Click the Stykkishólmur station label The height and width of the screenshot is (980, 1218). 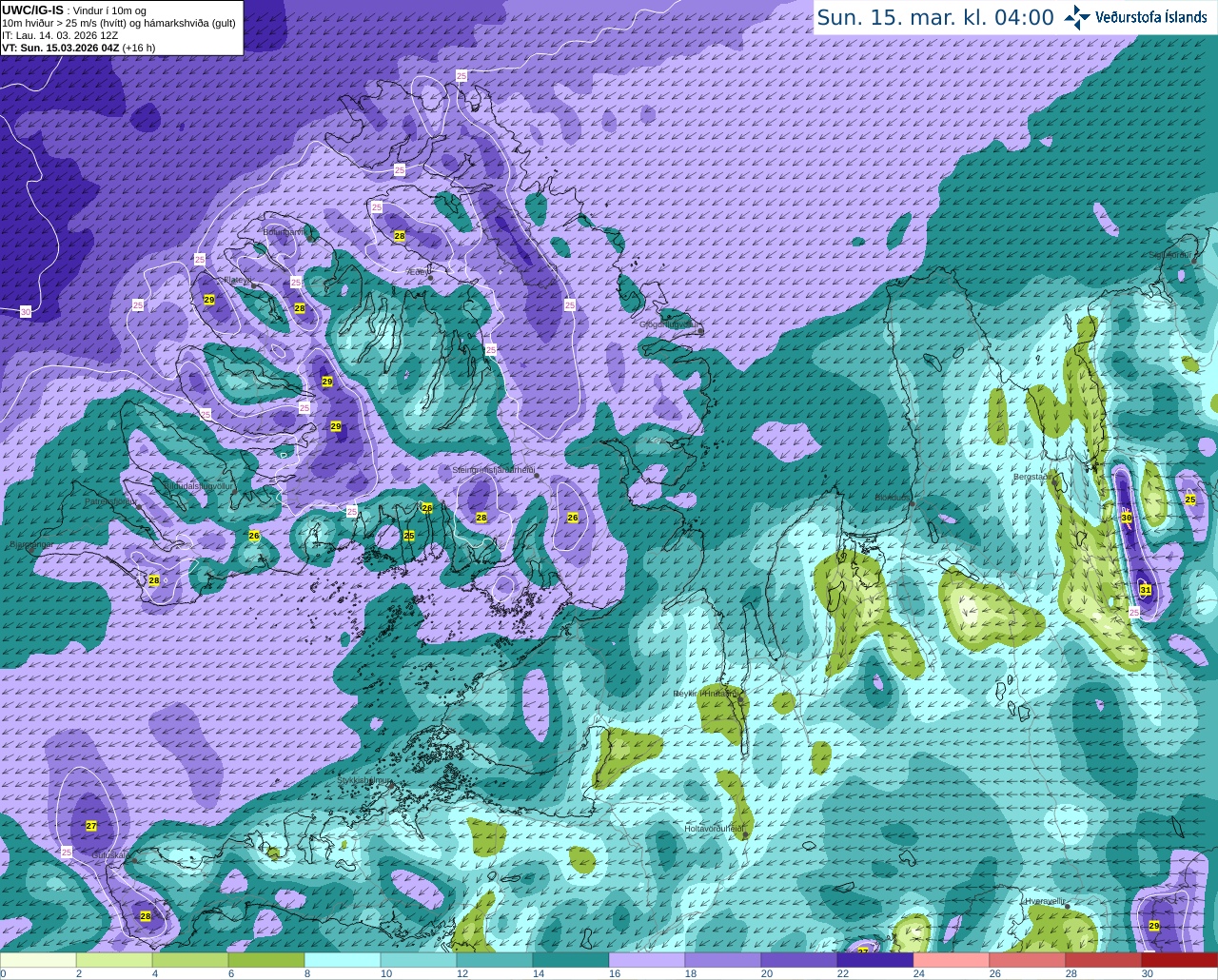(x=364, y=780)
